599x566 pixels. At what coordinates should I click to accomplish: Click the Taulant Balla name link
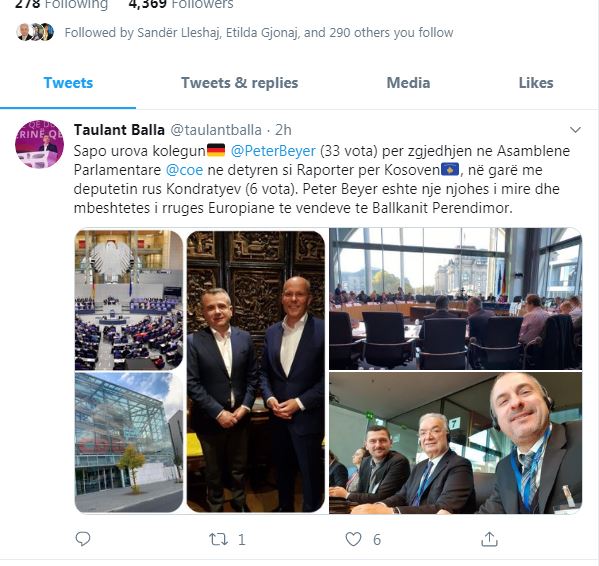[119, 130]
